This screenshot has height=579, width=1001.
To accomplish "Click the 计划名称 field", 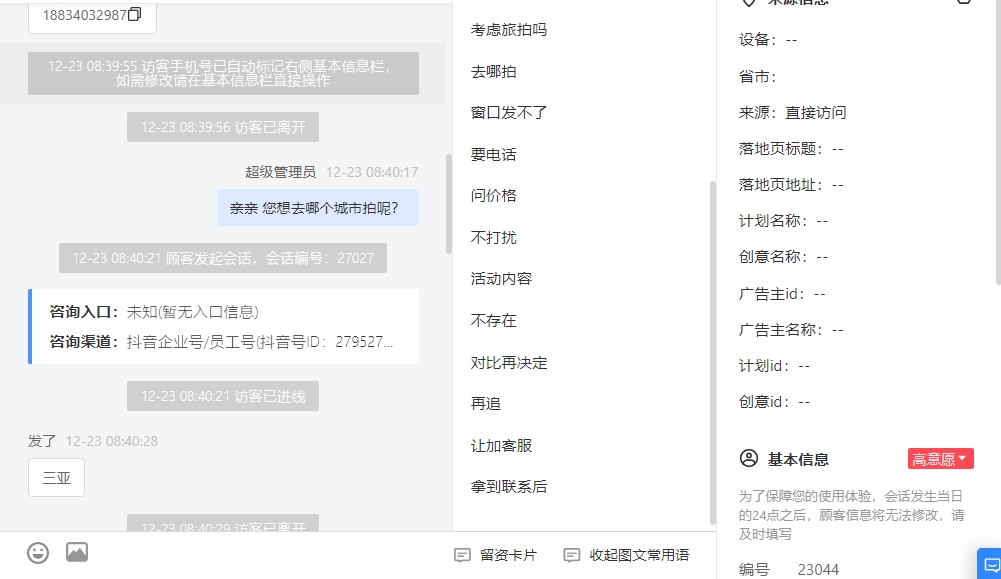I will click(783, 221).
